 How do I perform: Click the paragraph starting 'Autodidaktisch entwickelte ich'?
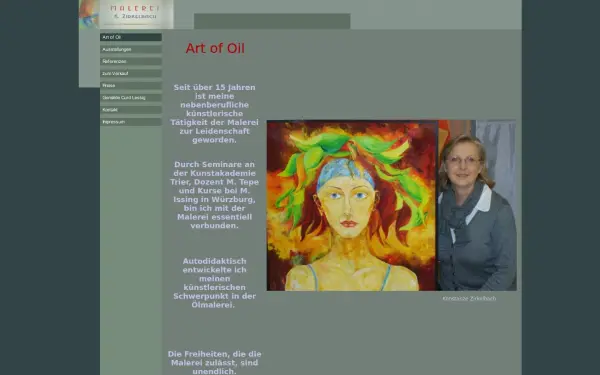(214, 283)
